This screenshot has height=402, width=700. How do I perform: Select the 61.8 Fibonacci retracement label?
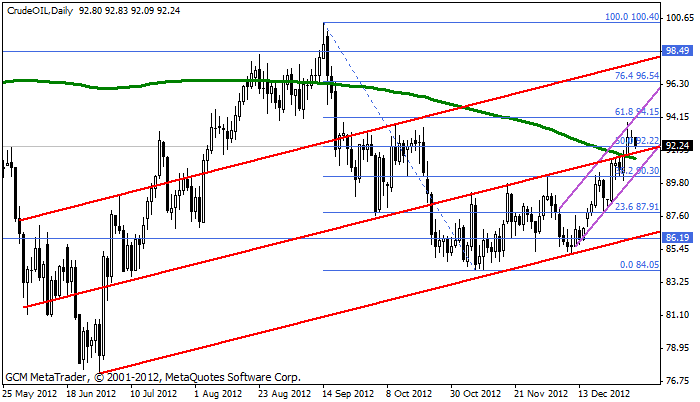coord(636,113)
